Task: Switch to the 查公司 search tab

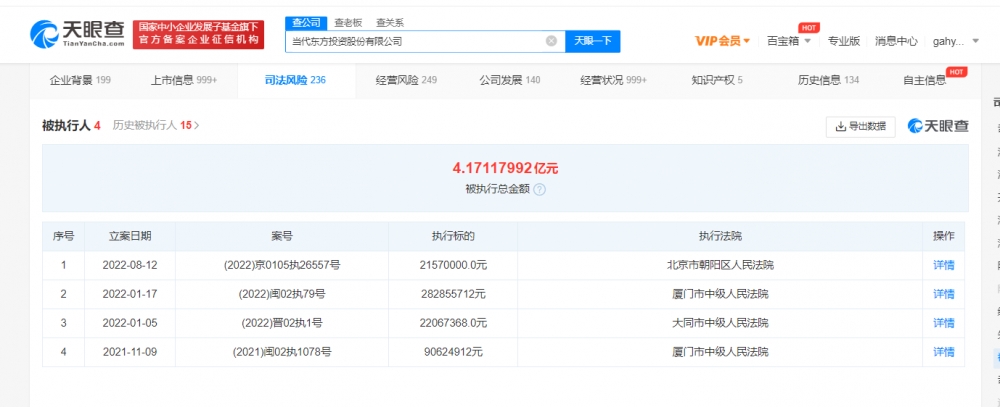Action: [305, 22]
